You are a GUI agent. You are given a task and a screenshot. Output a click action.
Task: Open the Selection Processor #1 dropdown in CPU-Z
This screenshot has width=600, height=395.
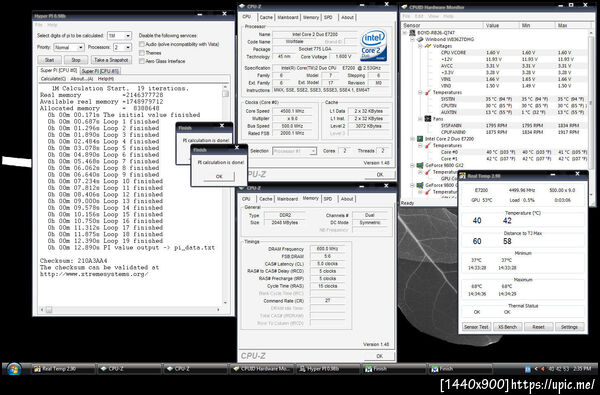tap(294, 151)
